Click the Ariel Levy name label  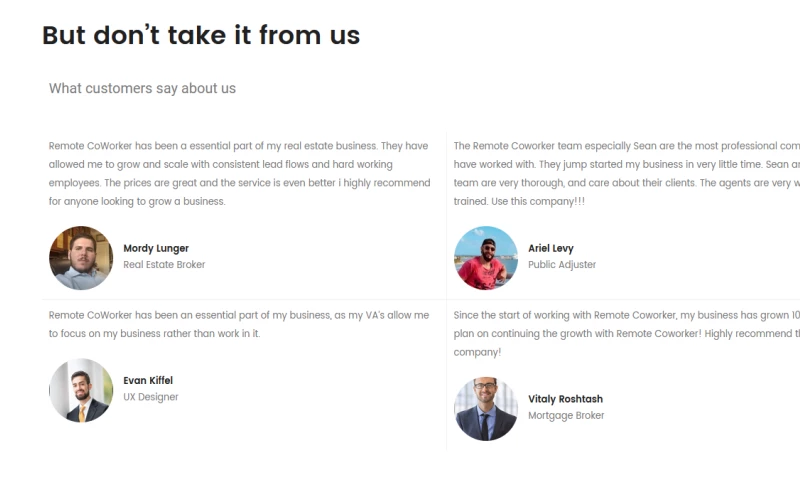[551, 248]
